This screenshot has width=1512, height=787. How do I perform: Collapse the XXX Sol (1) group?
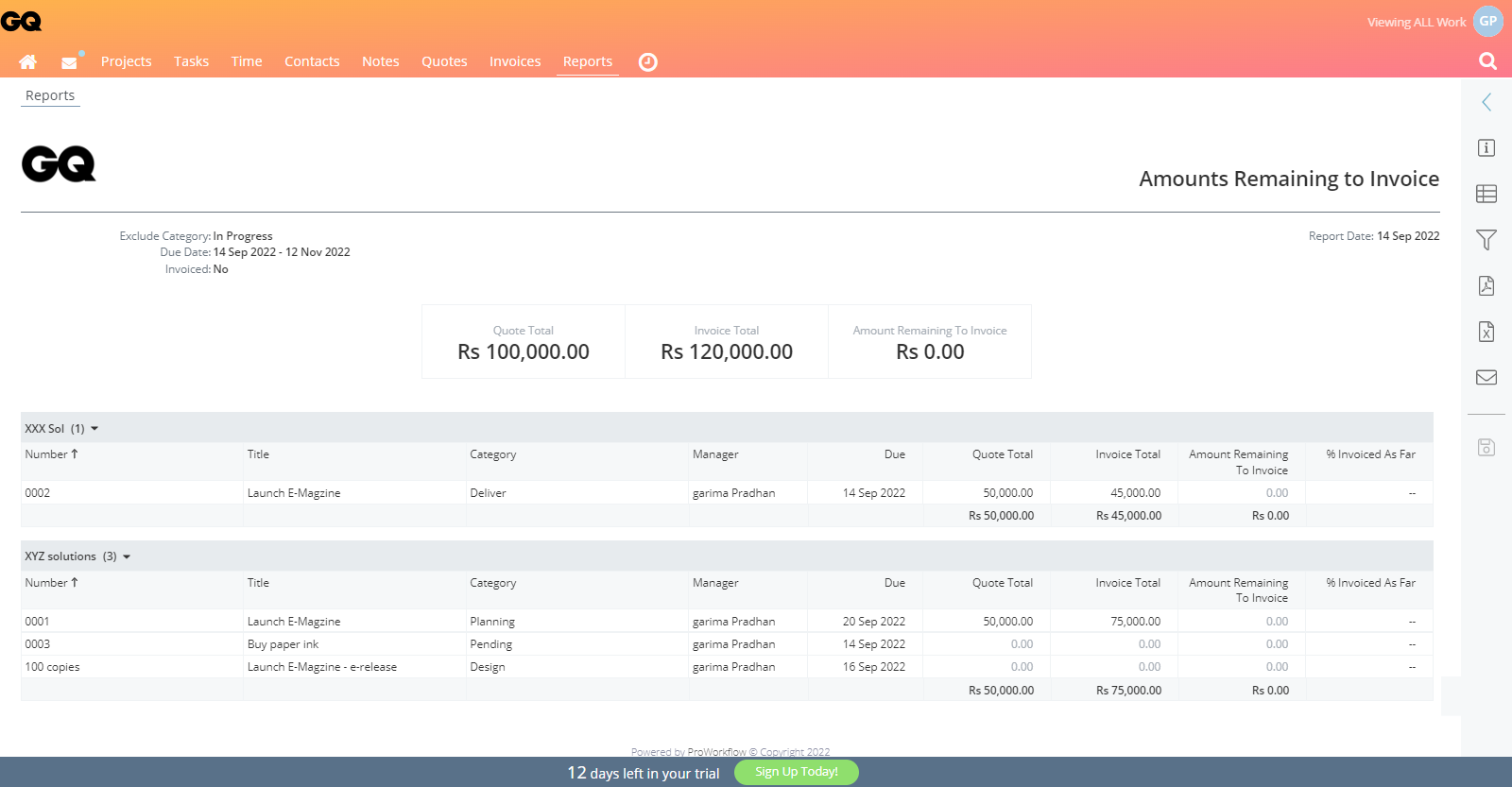(94, 429)
